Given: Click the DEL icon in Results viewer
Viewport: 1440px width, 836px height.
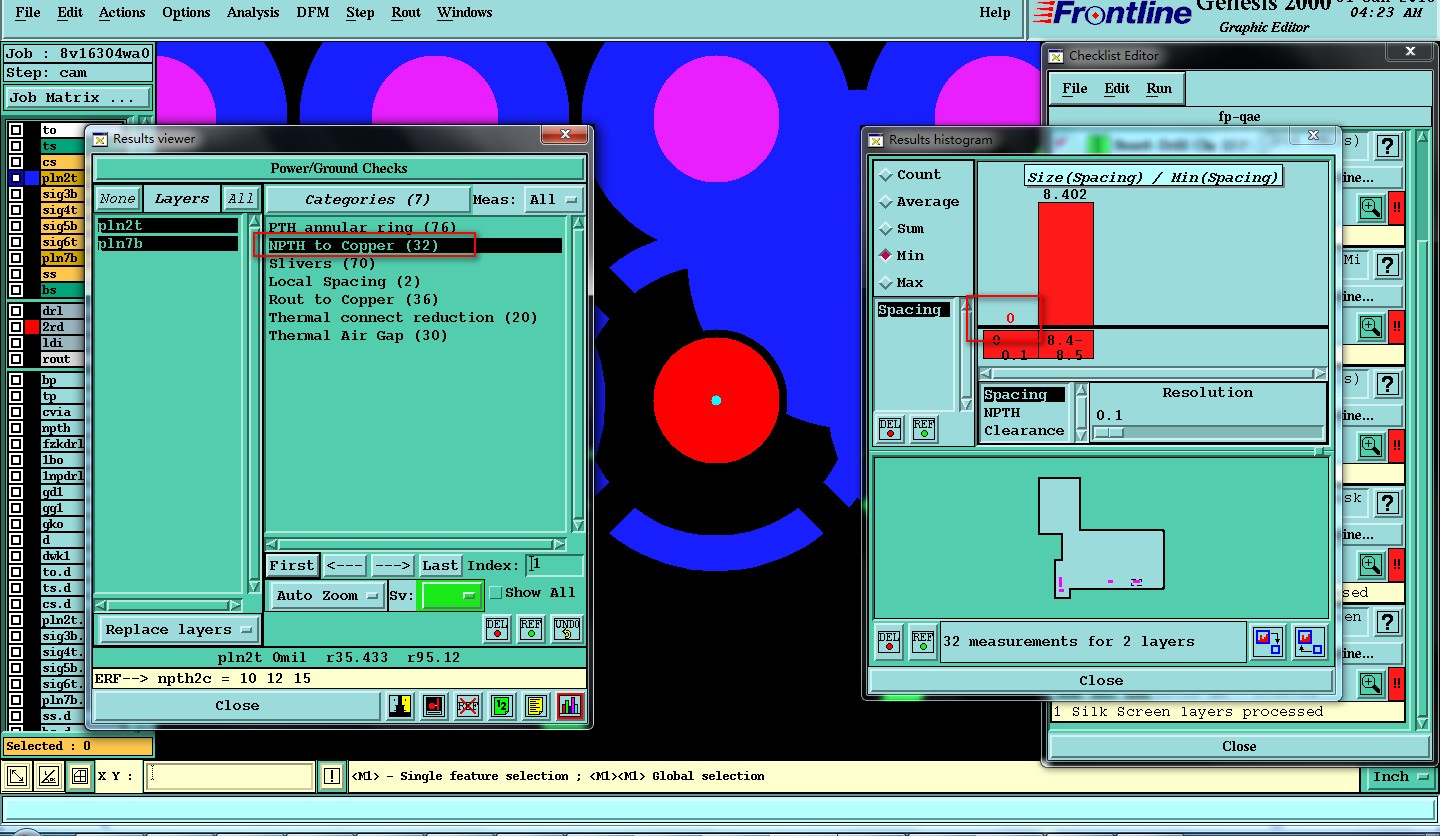Looking at the screenshot, I should 497,629.
